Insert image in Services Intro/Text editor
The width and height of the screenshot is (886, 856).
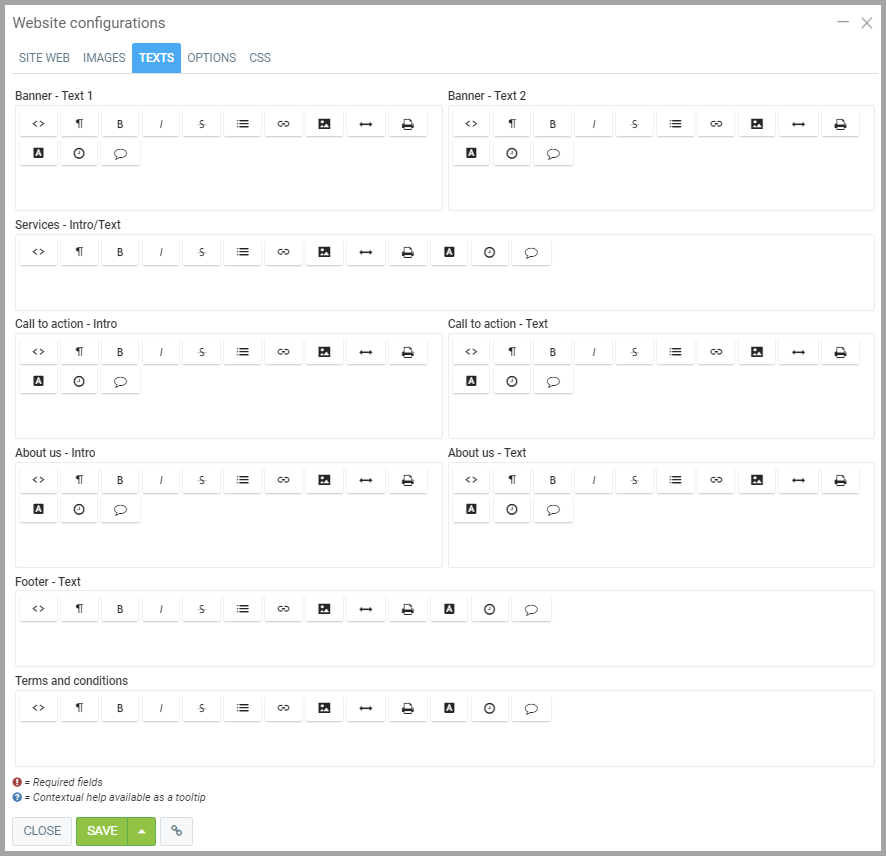[324, 253]
